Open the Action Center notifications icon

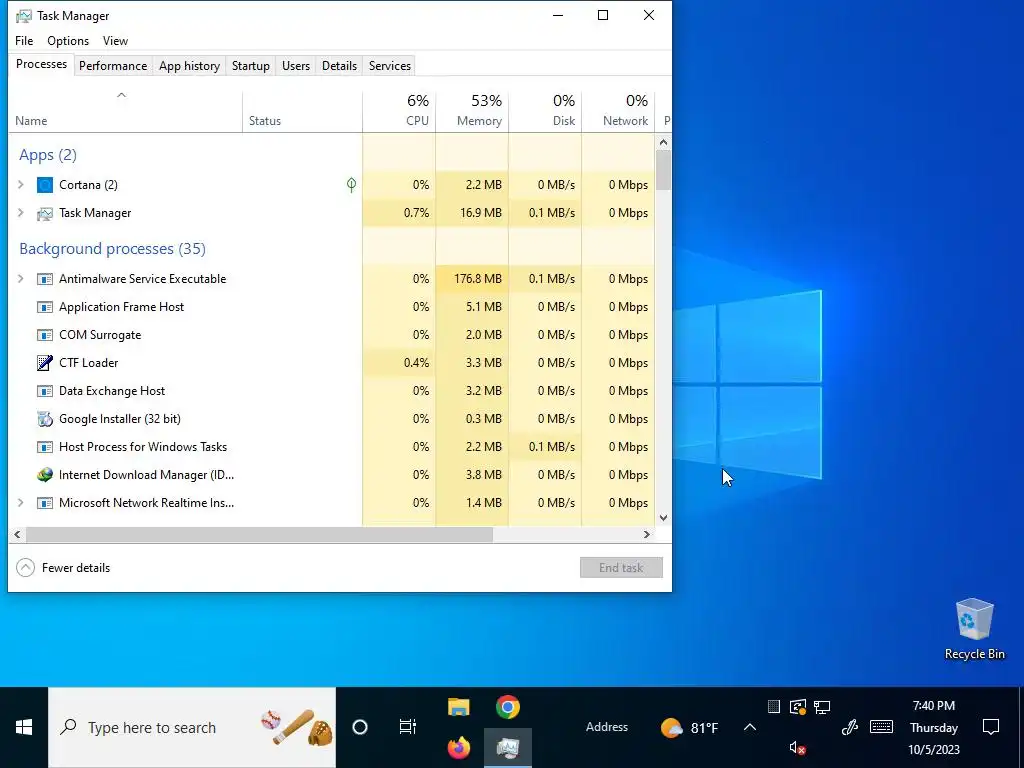[991, 726]
